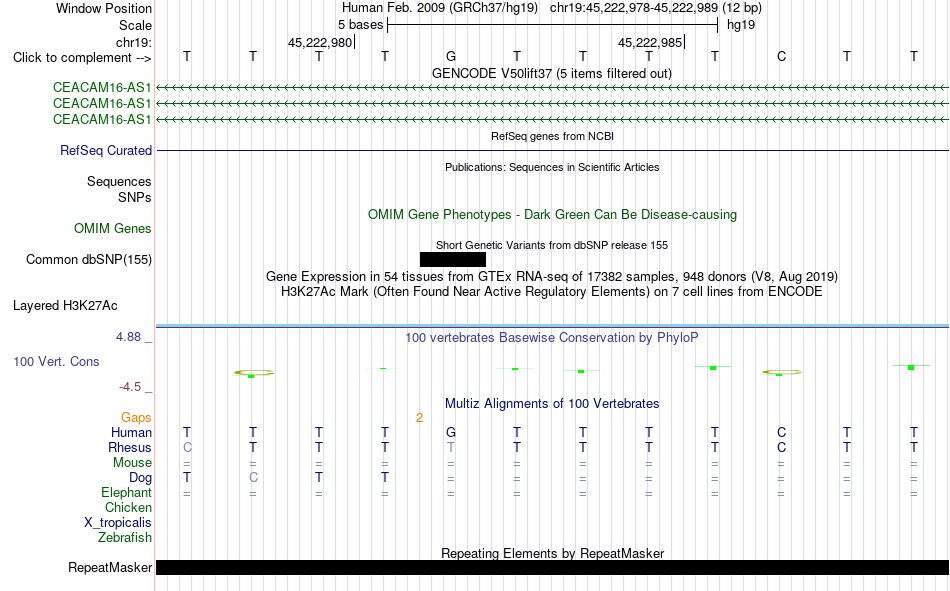
Task: Open the 'RefSeq genes from NCBI' track title
Action: [552, 136]
